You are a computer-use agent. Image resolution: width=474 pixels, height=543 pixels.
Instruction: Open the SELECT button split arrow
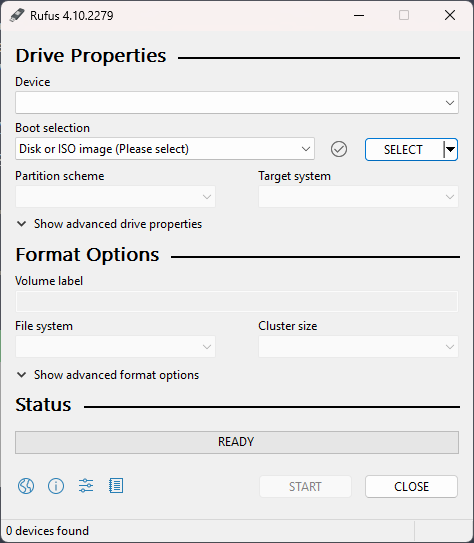tap(450, 149)
